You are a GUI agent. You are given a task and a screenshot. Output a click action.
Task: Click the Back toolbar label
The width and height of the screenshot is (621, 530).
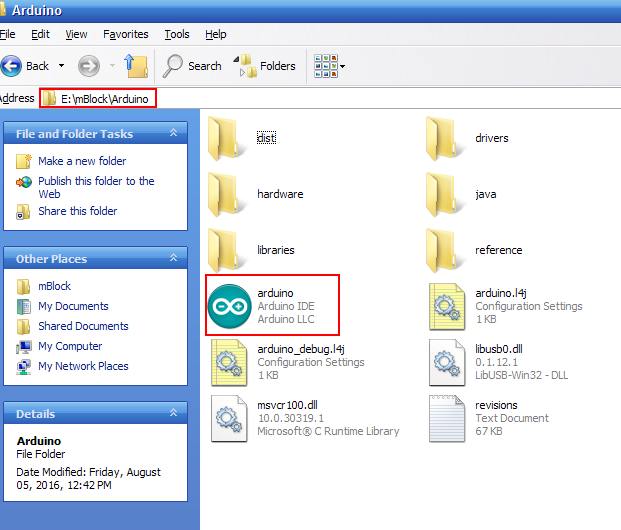38,66
